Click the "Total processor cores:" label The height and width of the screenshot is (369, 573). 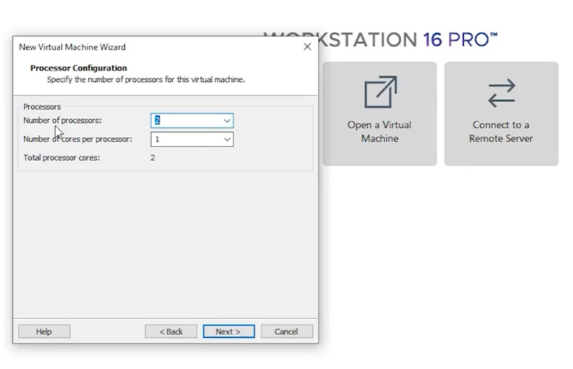coord(62,158)
